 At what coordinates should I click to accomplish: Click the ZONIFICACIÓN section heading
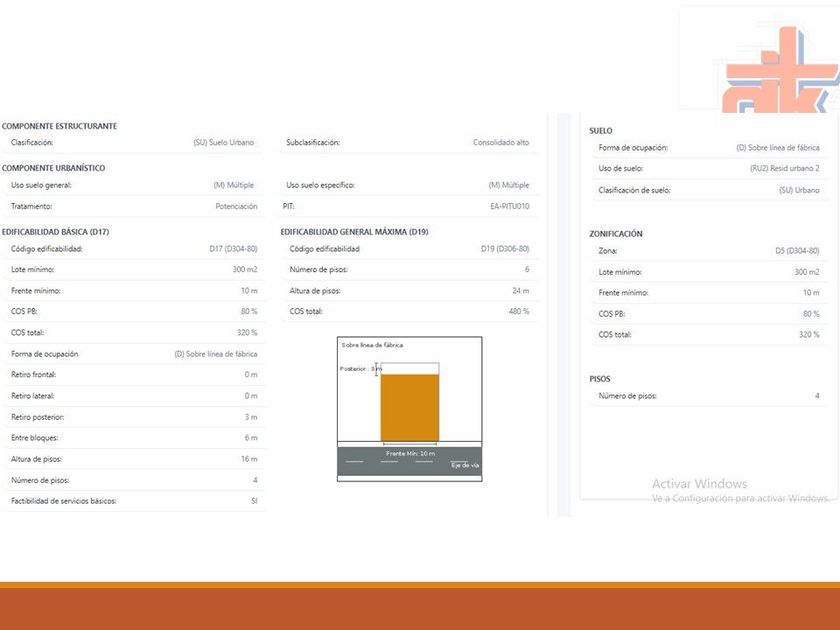[616, 234]
